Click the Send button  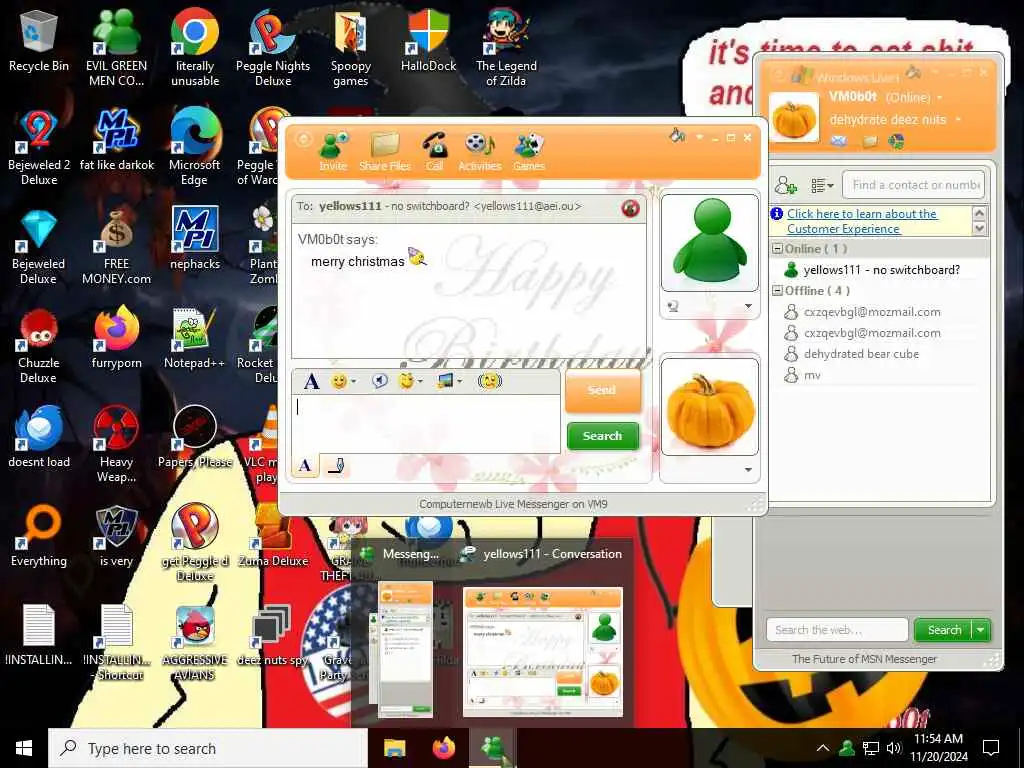[602, 391]
